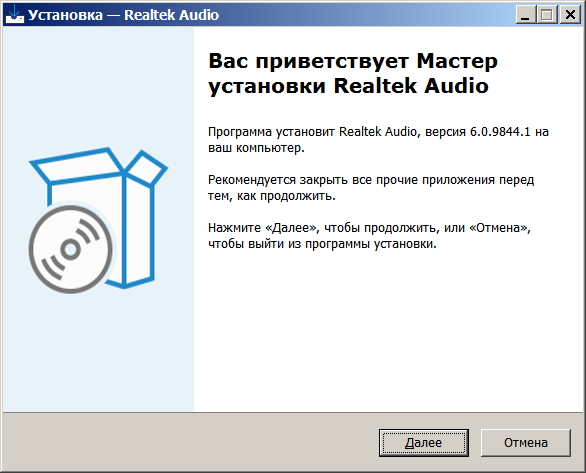Click the title bar text Установка — Realtek Audio

pyautogui.click(x=123, y=15)
